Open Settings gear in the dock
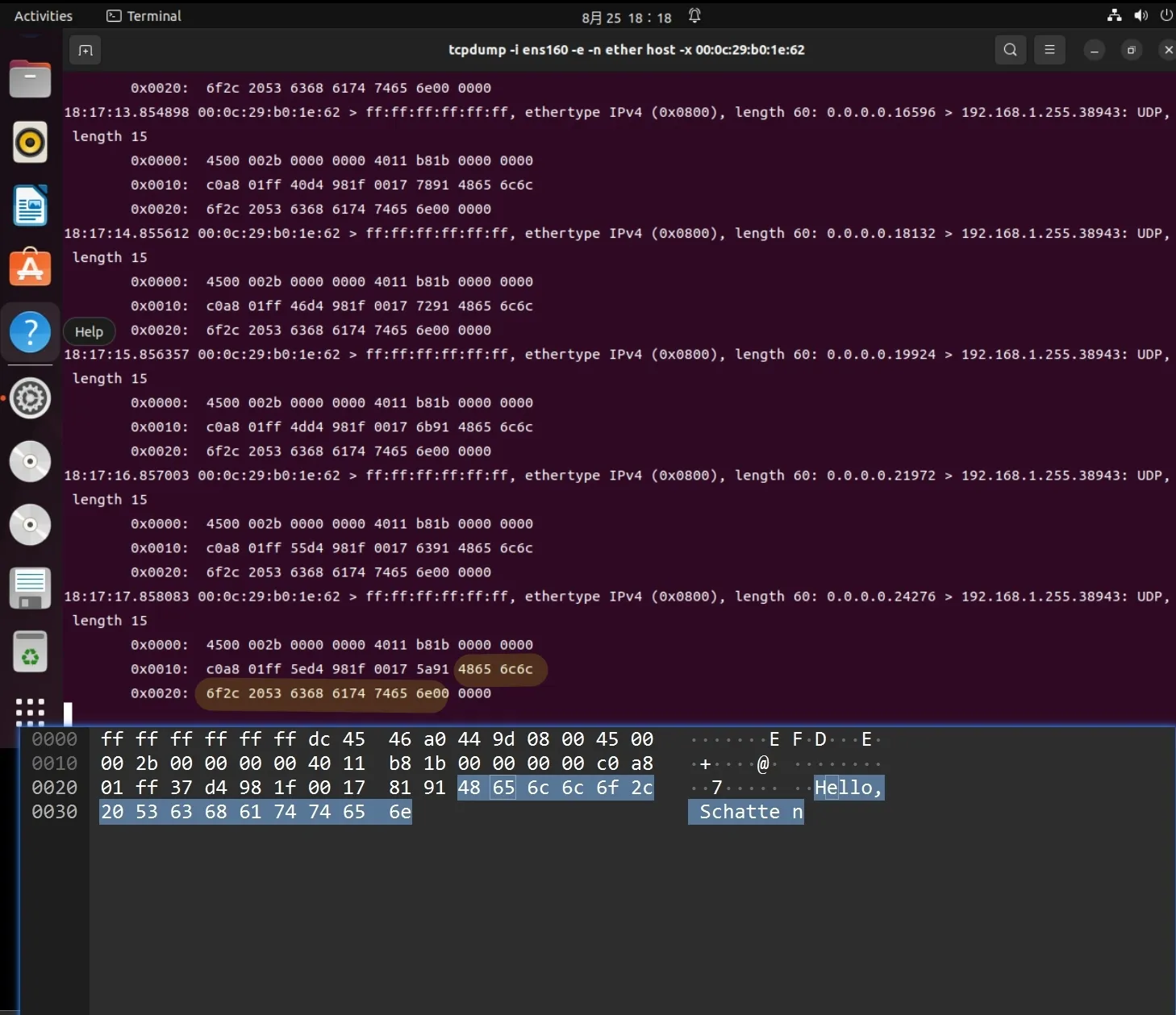This screenshot has height=1015, width=1176. click(x=30, y=398)
